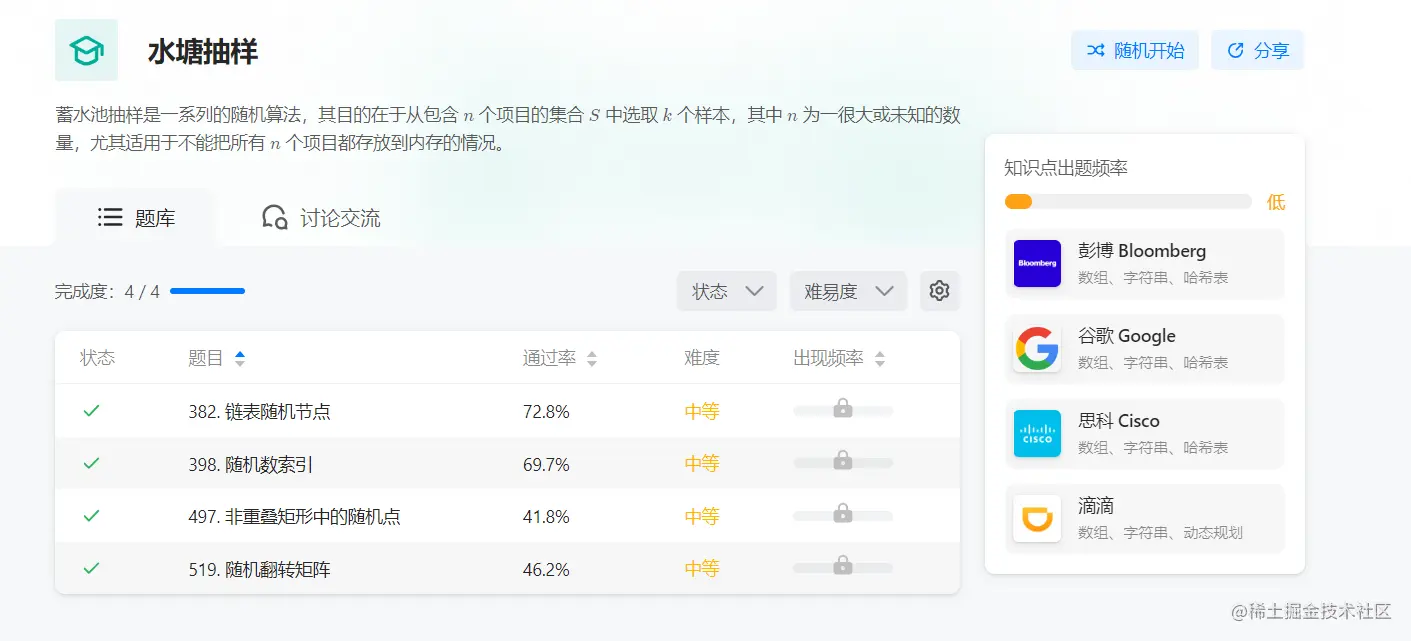Click the settings gear above the table

[939, 291]
